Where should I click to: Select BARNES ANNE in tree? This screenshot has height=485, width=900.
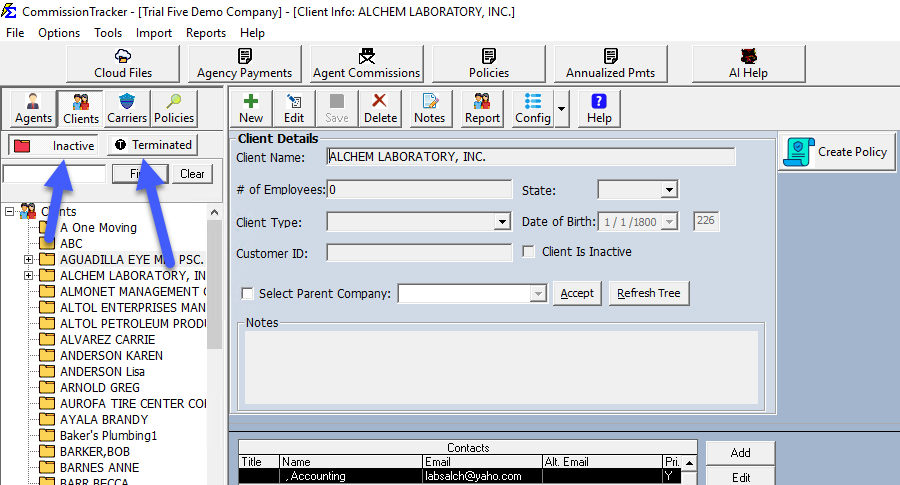(x=99, y=468)
